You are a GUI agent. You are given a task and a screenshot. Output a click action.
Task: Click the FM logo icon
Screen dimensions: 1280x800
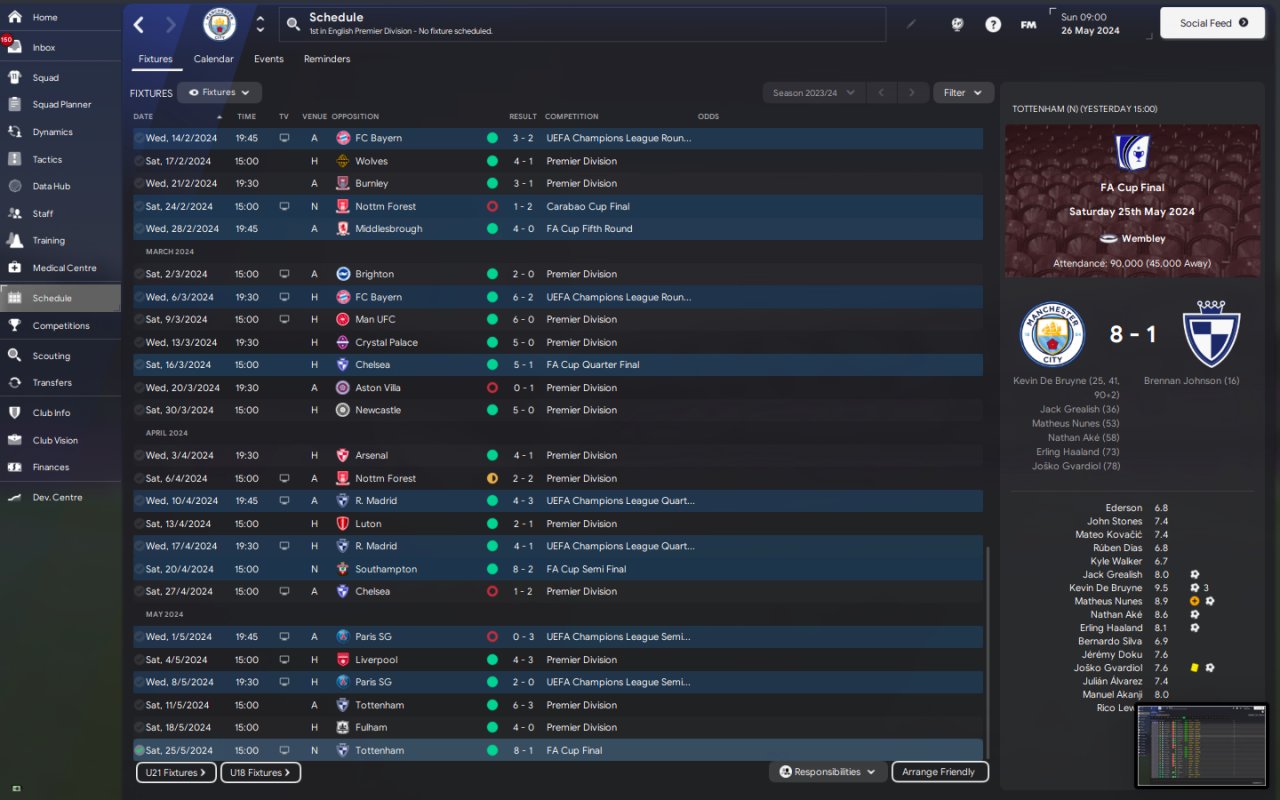1028,25
